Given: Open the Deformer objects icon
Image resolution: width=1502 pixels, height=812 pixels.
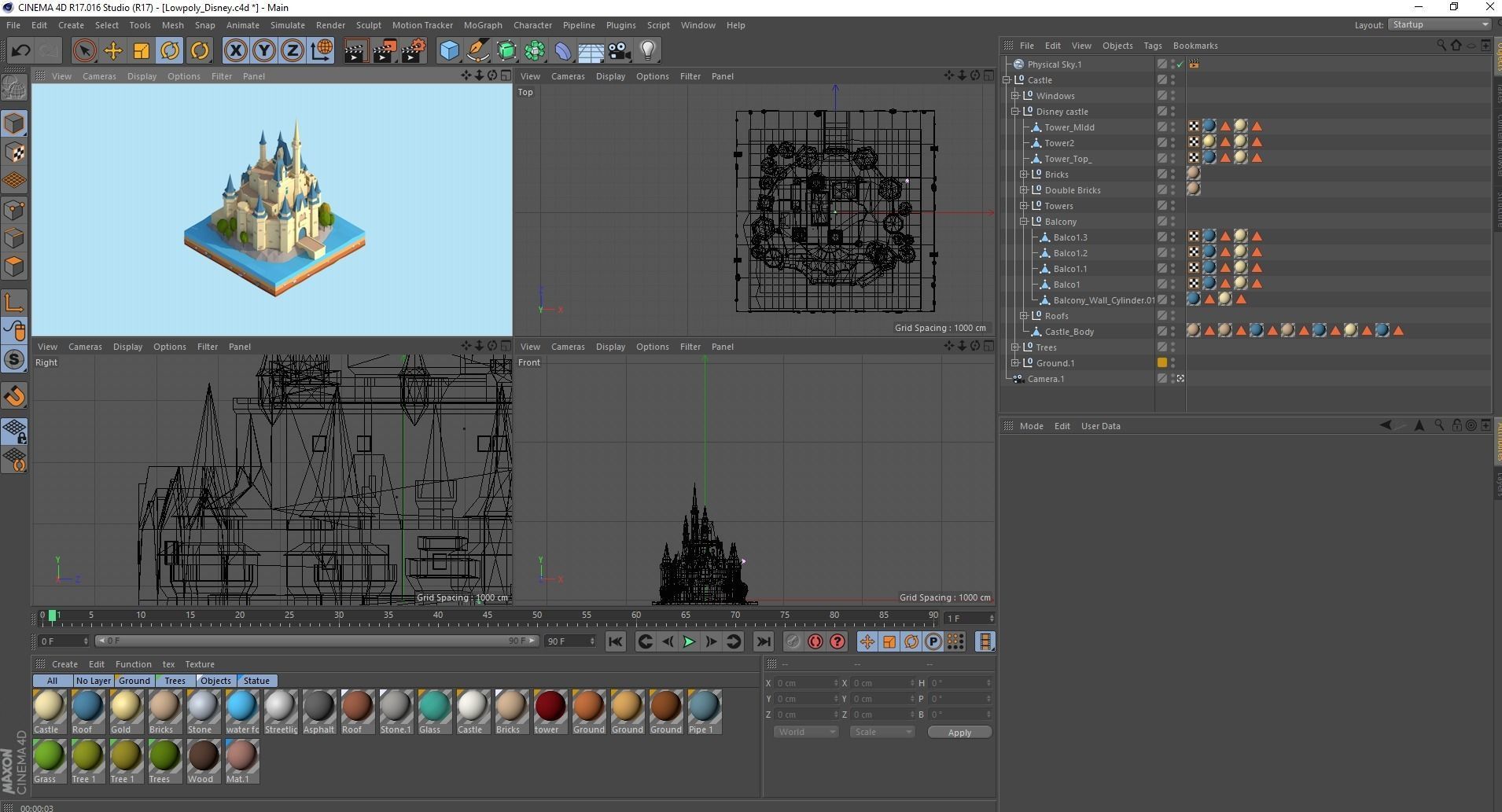Looking at the screenshot, I should coord(563,51).
